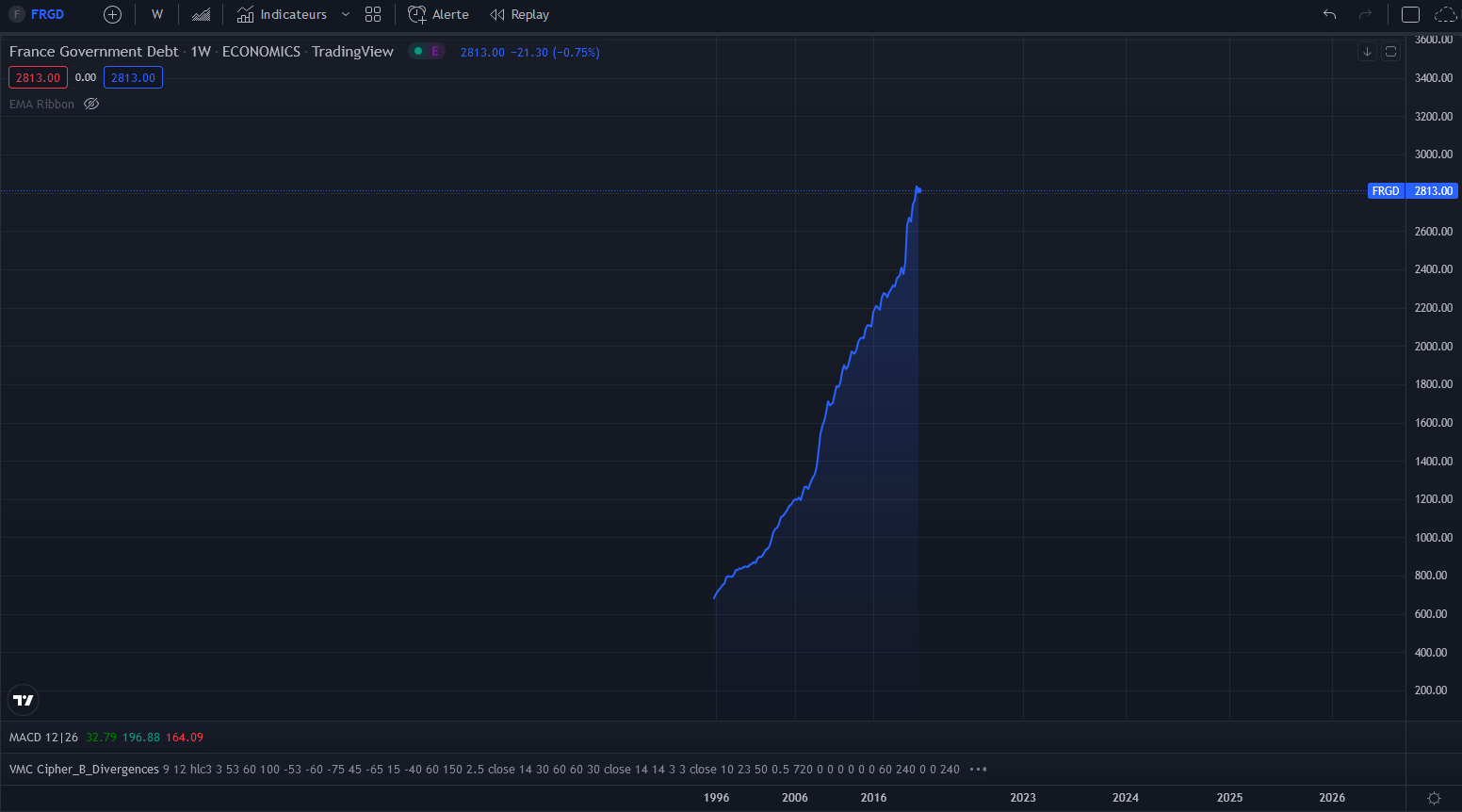1462x812 pixels.
Task: Toggle pane maximize button at chart top right
Action: point(1390,51)
